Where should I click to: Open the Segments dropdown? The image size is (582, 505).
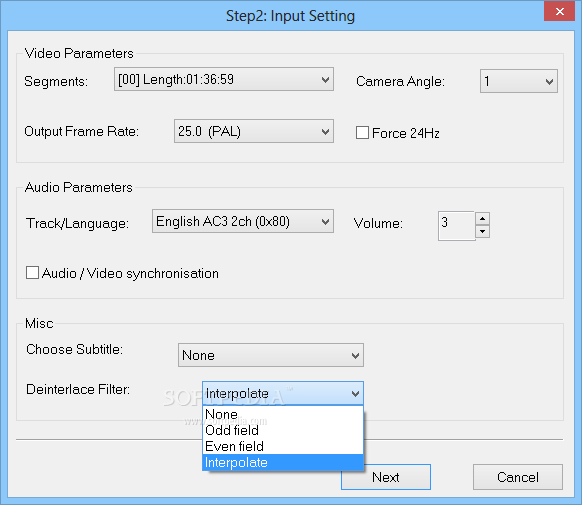pyautogui.click(x=224, y=79)
